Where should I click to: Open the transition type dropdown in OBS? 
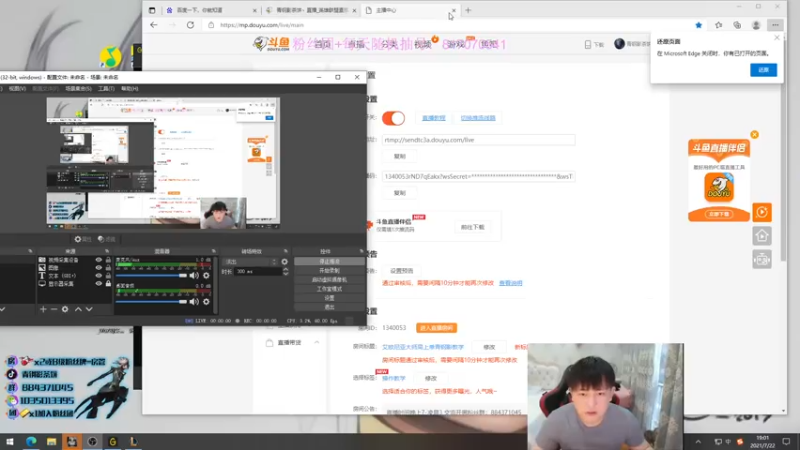pos(250,262)
